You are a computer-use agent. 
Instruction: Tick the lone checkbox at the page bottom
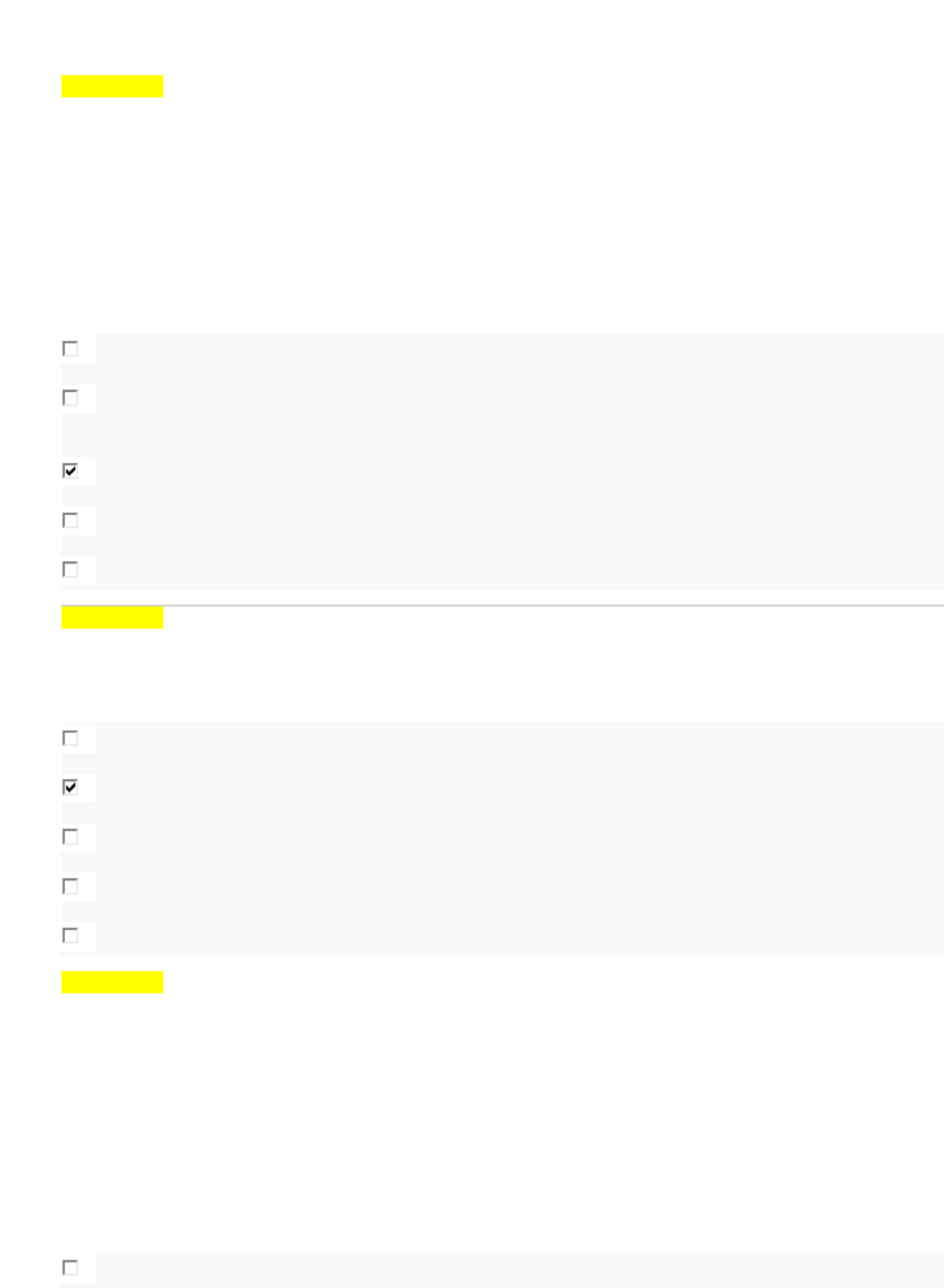pyautogui.click(x=71, y=1268)
